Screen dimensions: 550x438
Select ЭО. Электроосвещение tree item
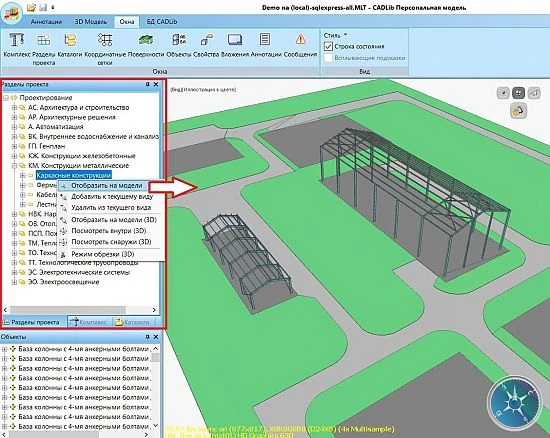[63, 282]
